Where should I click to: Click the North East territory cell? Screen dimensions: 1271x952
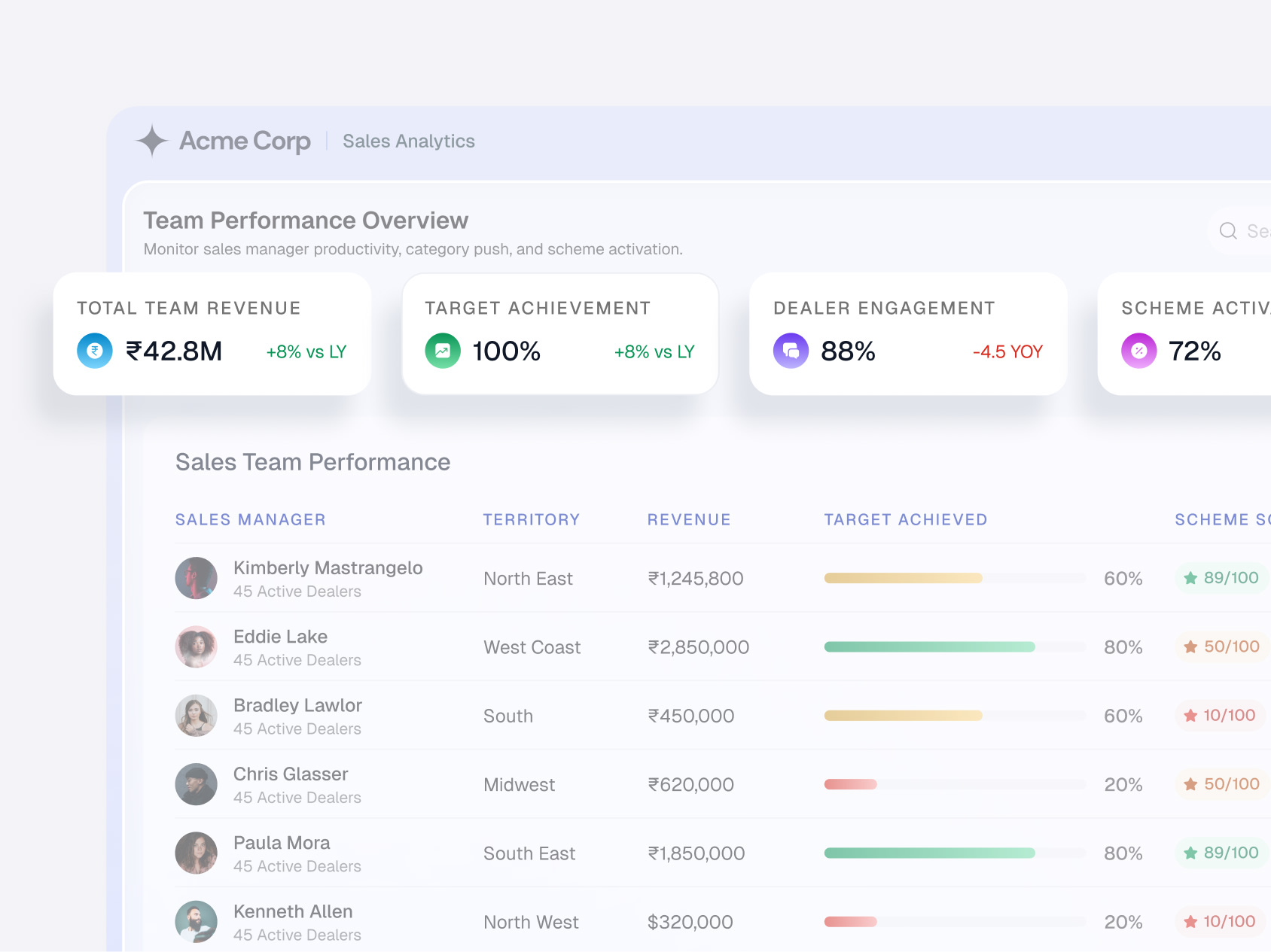click(x=528, y=578)
